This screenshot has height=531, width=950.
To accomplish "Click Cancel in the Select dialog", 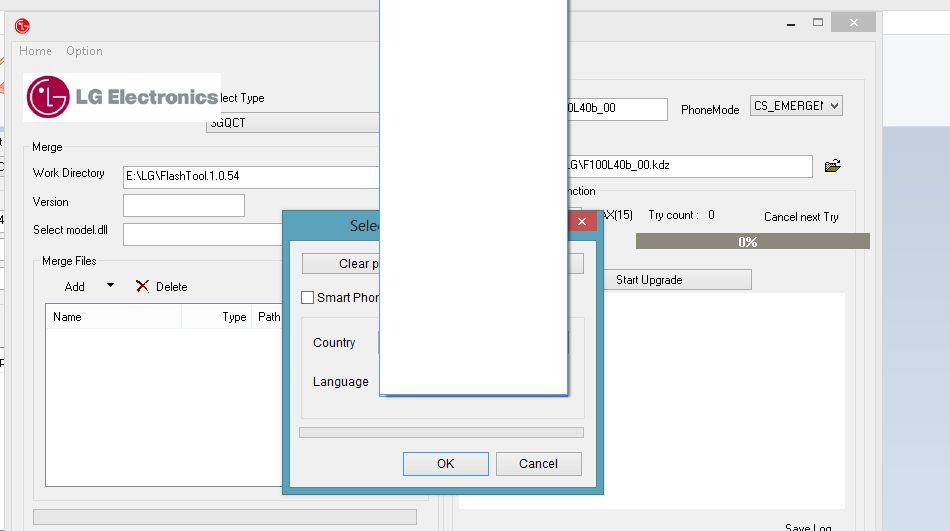I will coord(539,464).
